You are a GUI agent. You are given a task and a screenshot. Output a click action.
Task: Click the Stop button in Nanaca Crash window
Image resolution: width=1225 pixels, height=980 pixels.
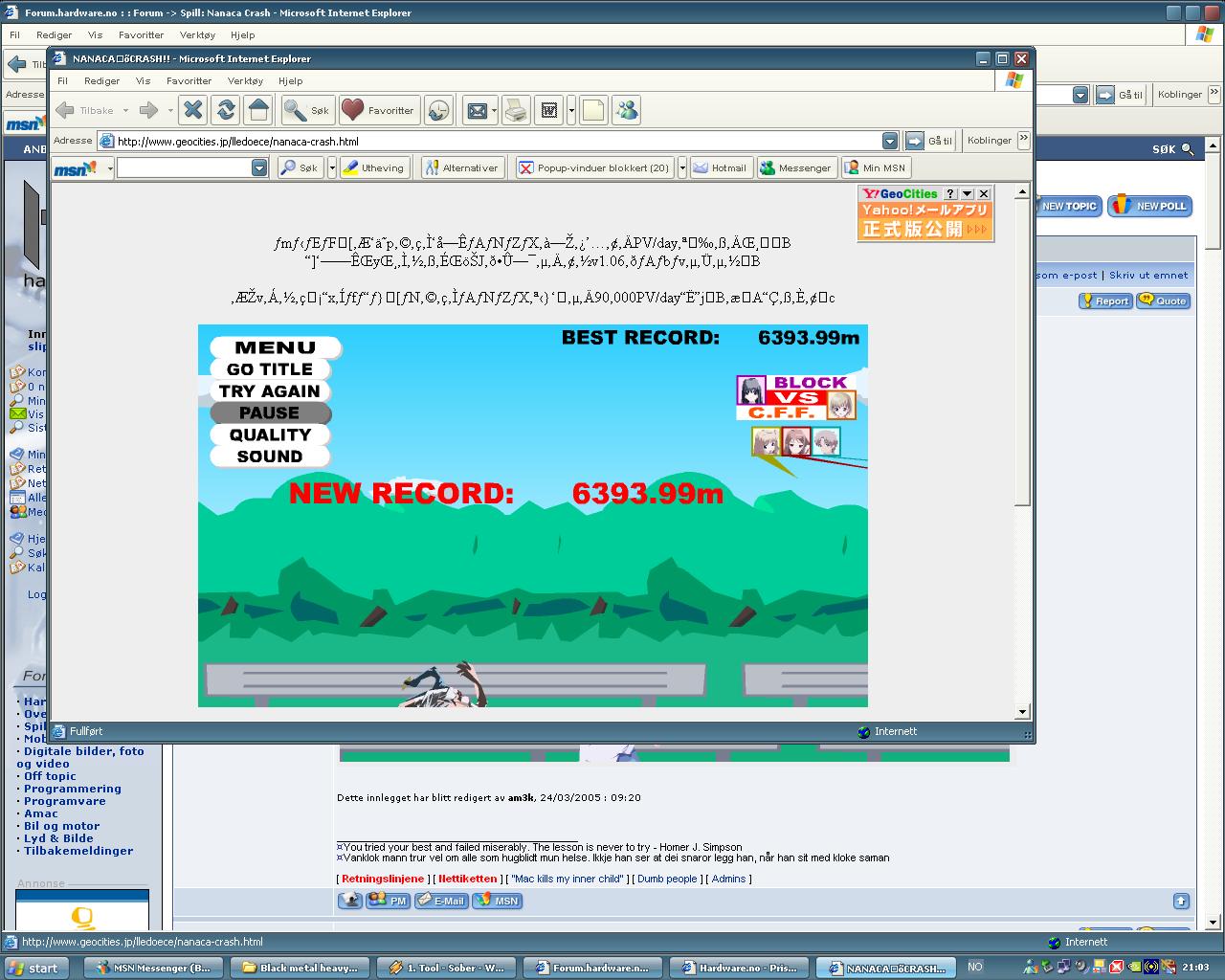click(193, 110)
